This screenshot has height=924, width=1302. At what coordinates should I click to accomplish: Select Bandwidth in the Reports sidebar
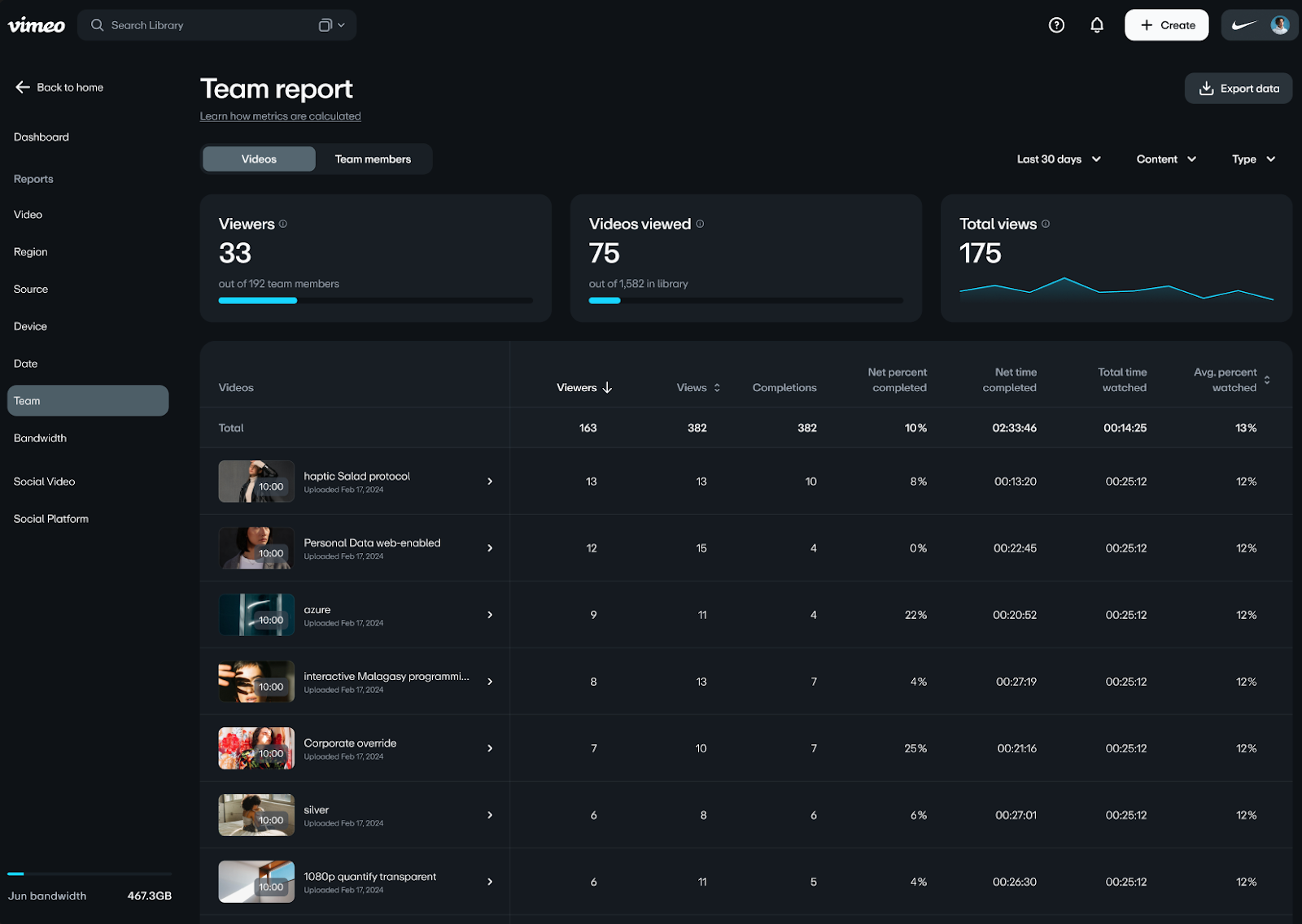(40, 438)
